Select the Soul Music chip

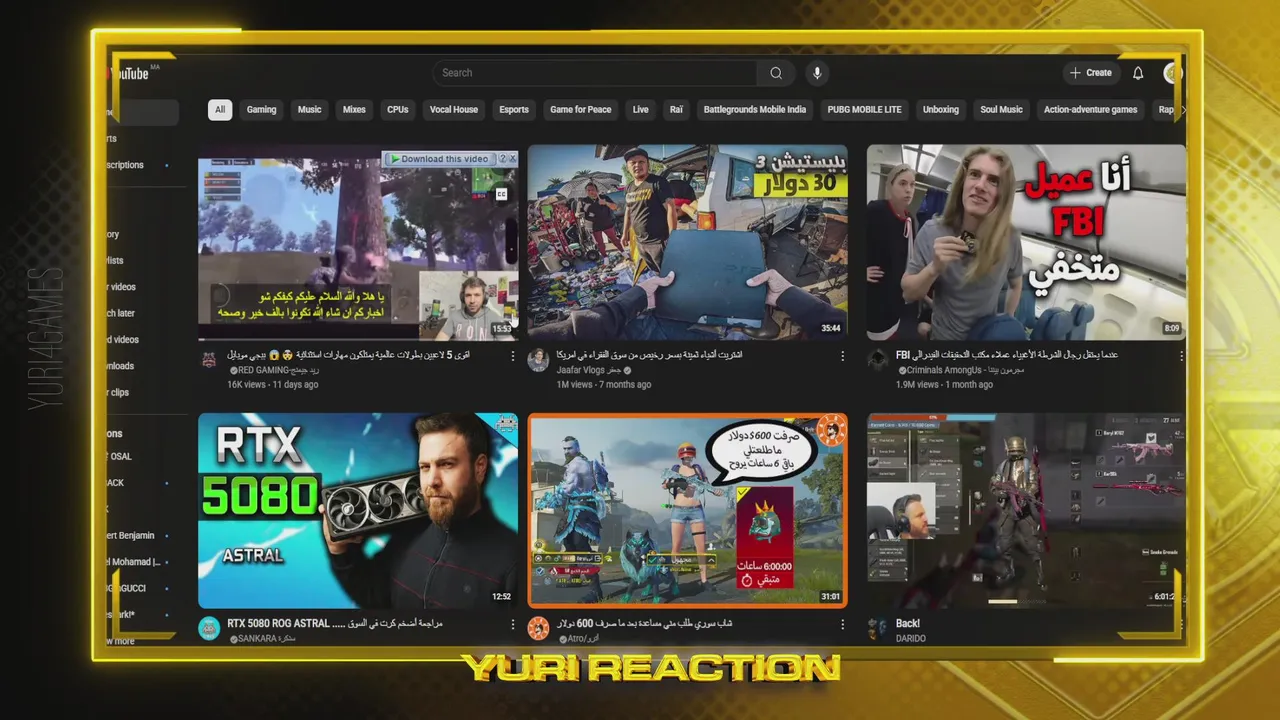(1001, 110)
